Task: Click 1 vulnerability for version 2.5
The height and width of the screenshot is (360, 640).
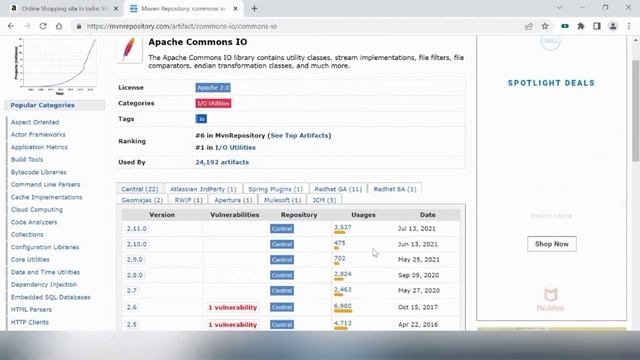Action: click(233, 324)
